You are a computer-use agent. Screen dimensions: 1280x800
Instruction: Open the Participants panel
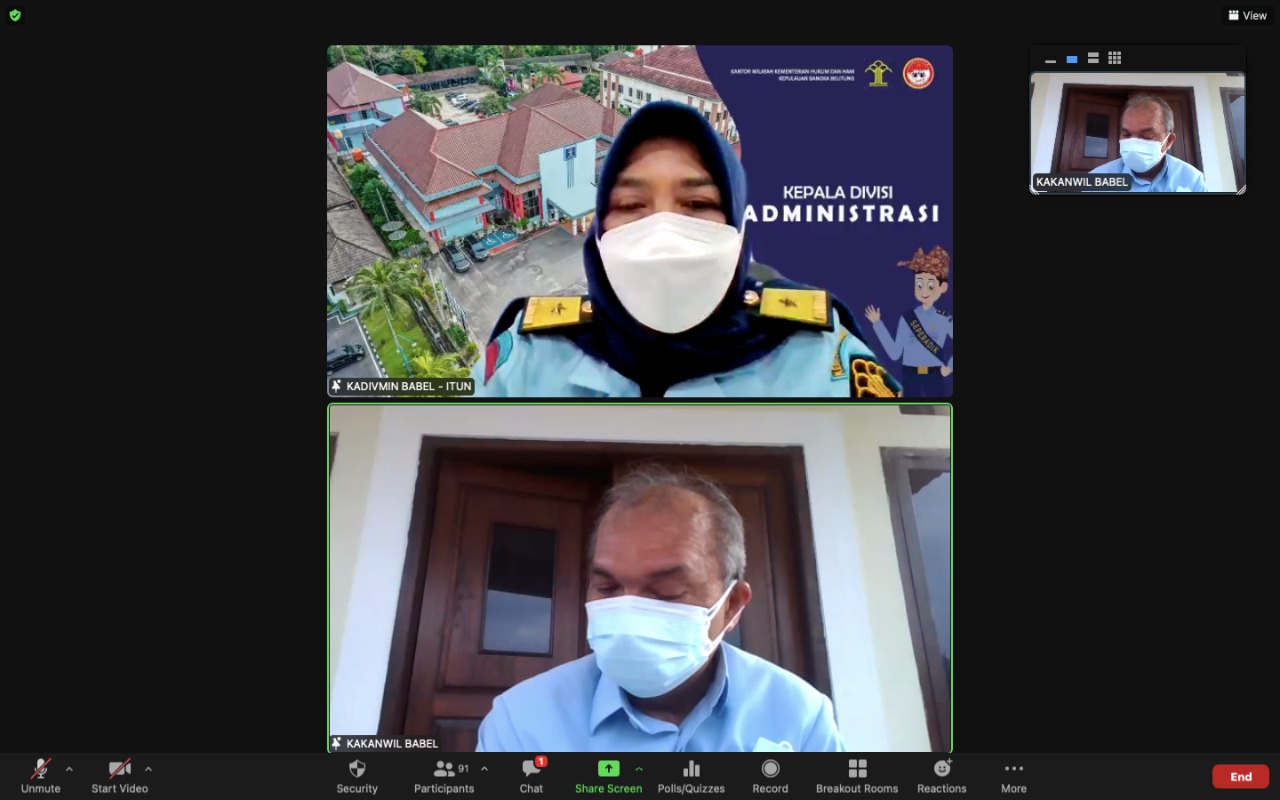click(x=444, y=775)
